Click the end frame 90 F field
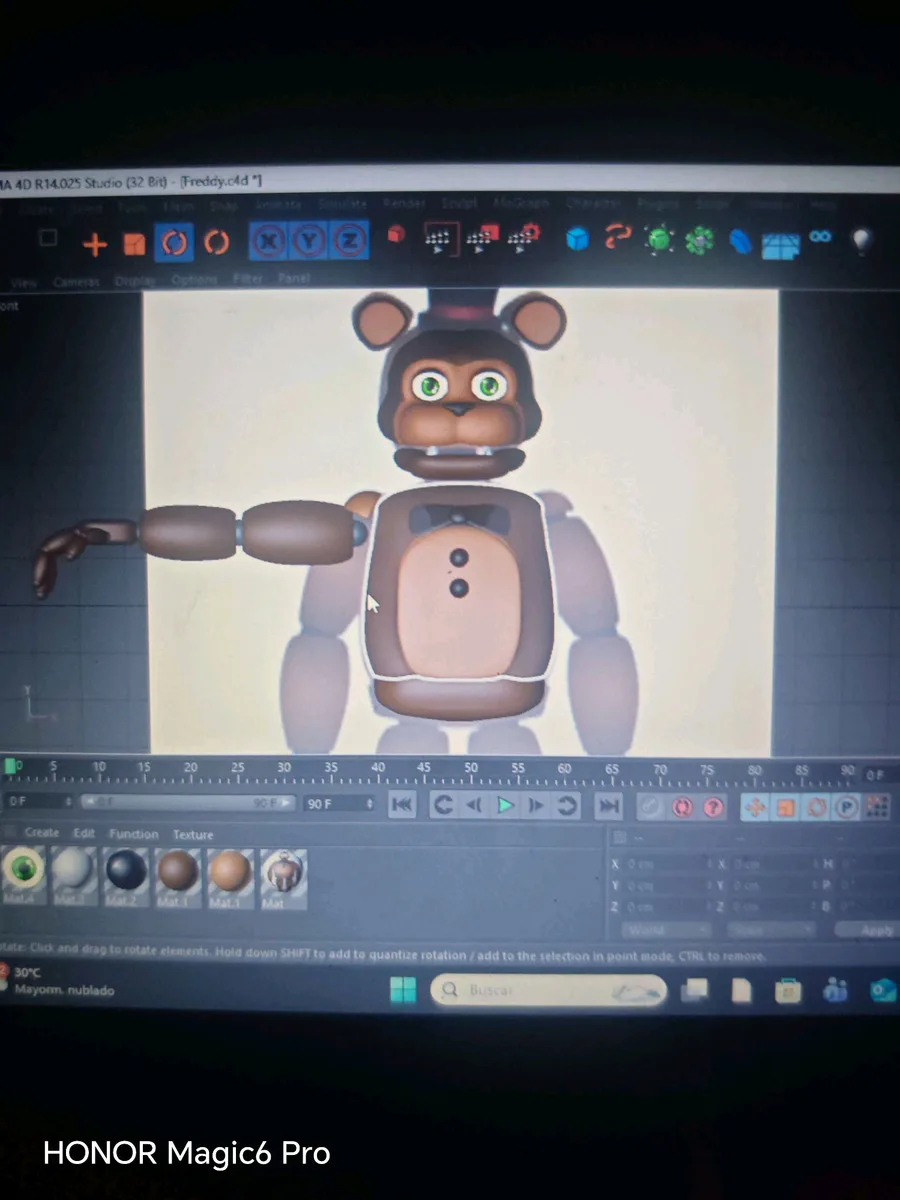900x1200 pixels. pyautogui.click(x=340, y=803)
